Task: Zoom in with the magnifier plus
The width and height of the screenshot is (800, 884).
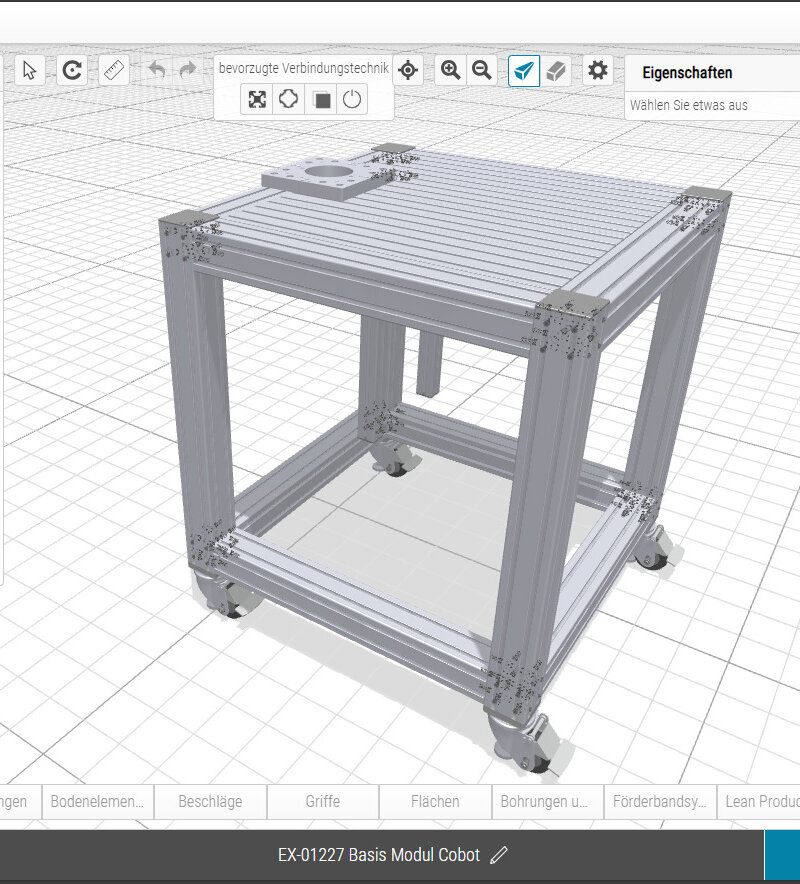Action: (451, 70)
